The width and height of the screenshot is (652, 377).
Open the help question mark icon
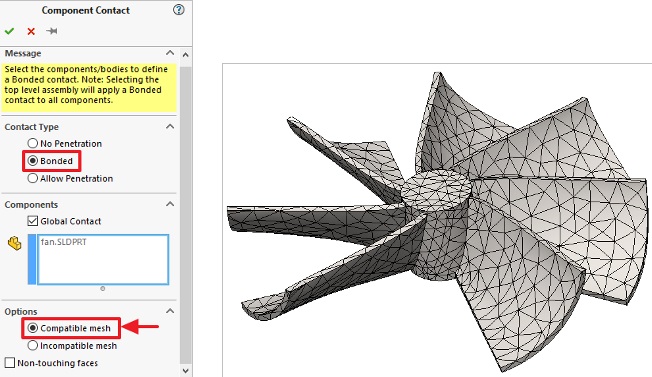pos(179,10)
